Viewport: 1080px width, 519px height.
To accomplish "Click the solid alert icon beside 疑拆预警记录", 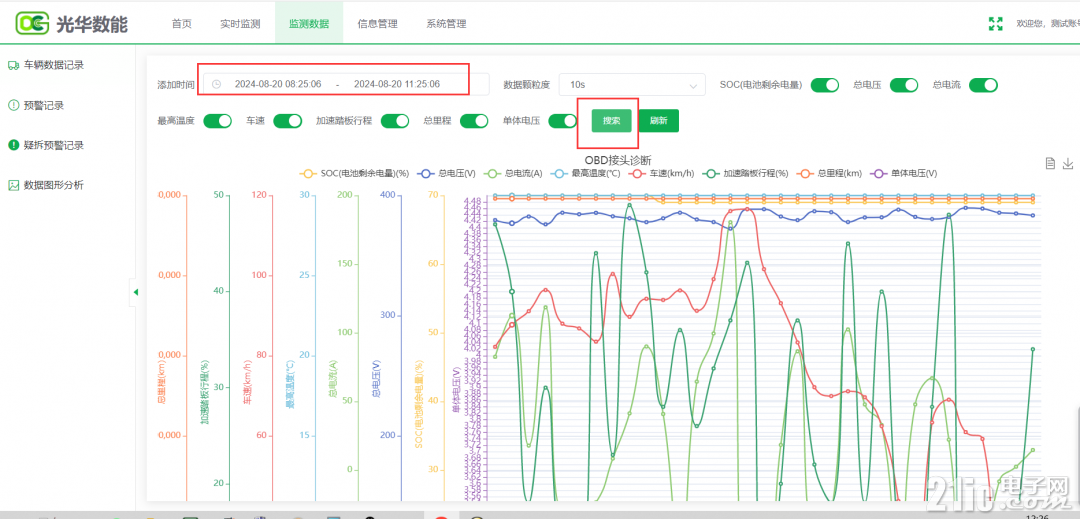I will 13,145.
